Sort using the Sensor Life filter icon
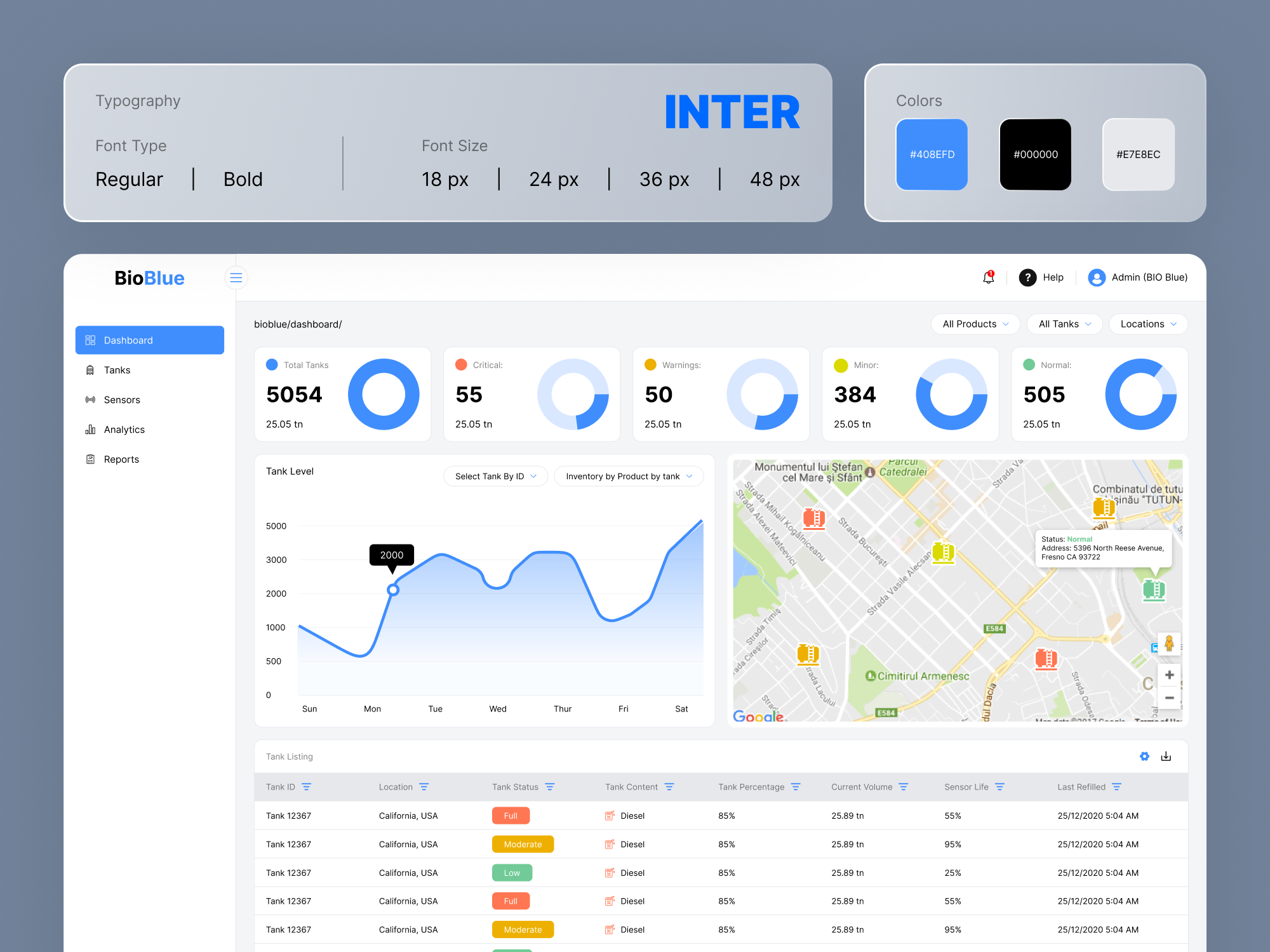Image resolution: width=1270 pixels, height=952 pixels. tap(999, 786)
